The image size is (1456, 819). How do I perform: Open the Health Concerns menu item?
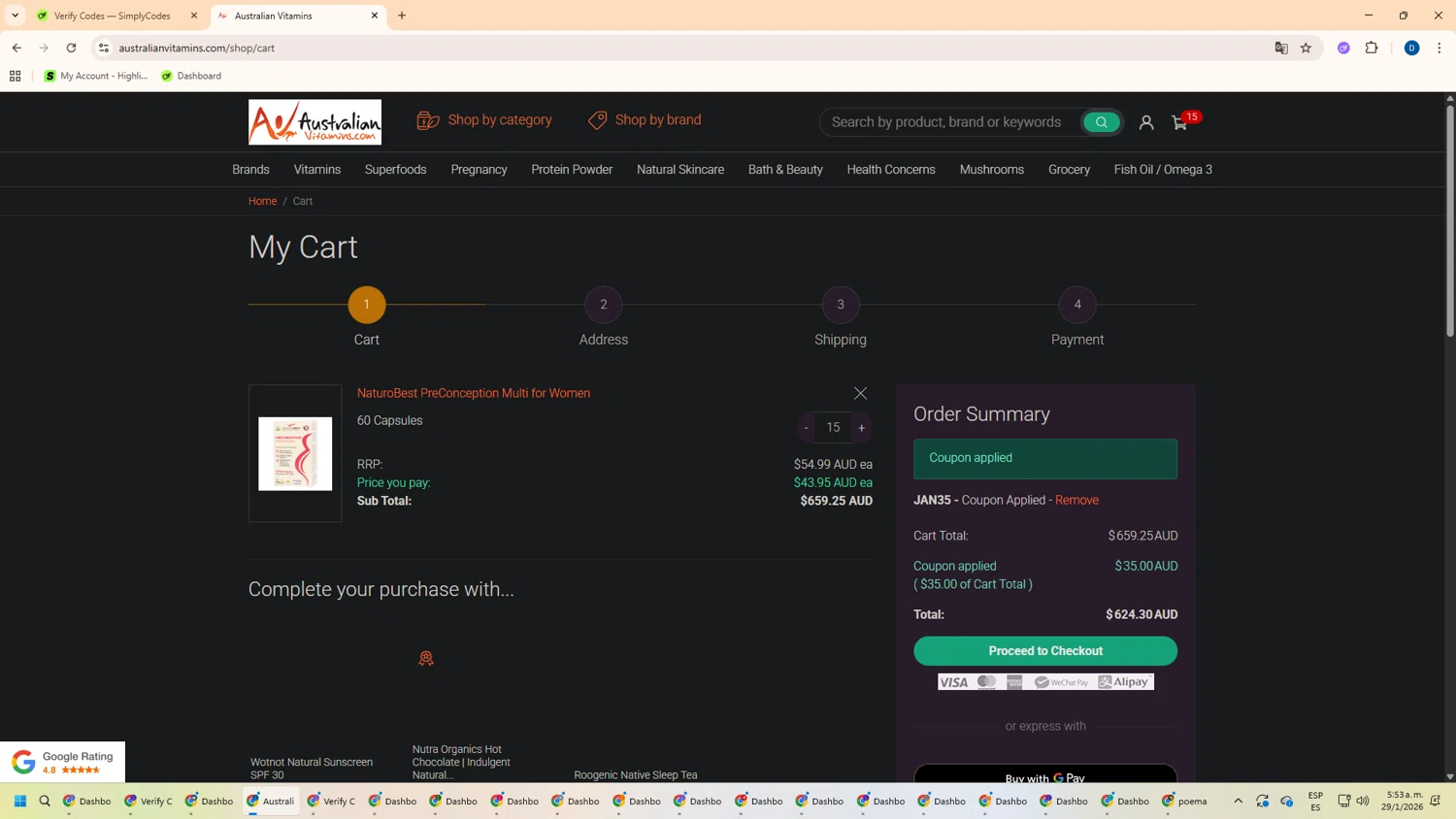click(891, 170)
